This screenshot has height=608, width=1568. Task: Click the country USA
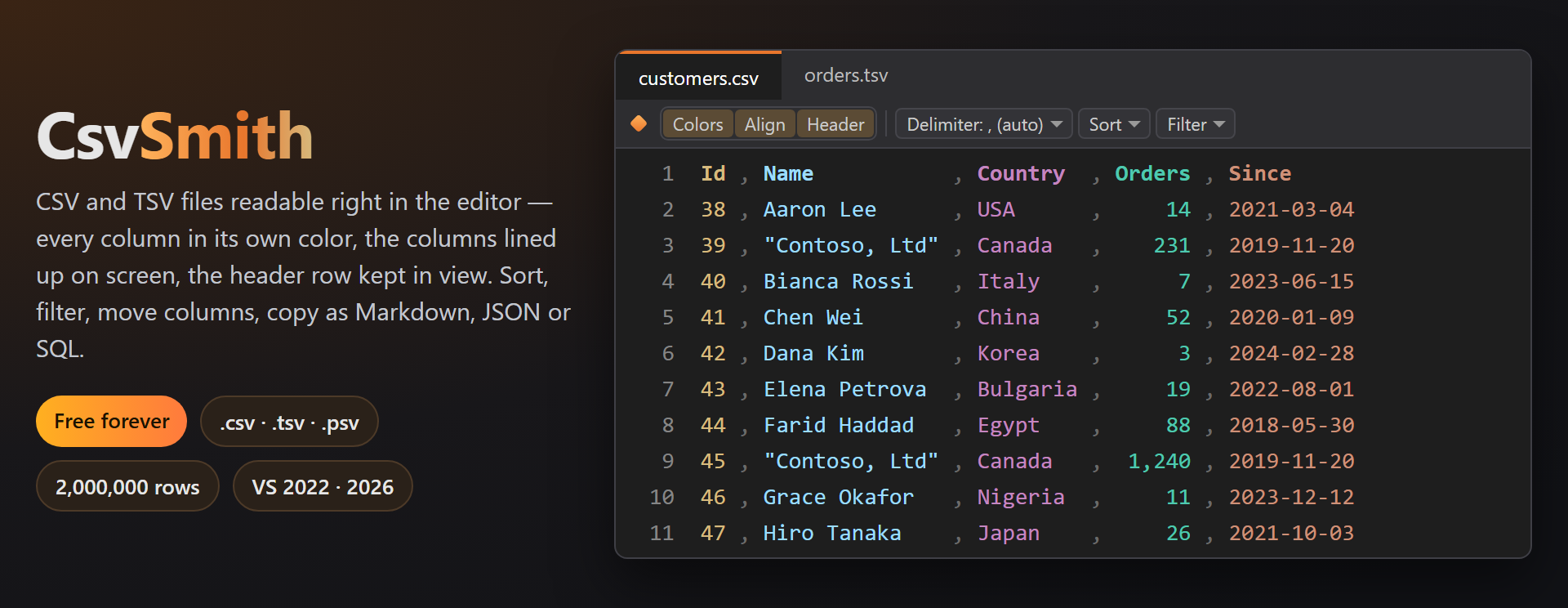996,209
